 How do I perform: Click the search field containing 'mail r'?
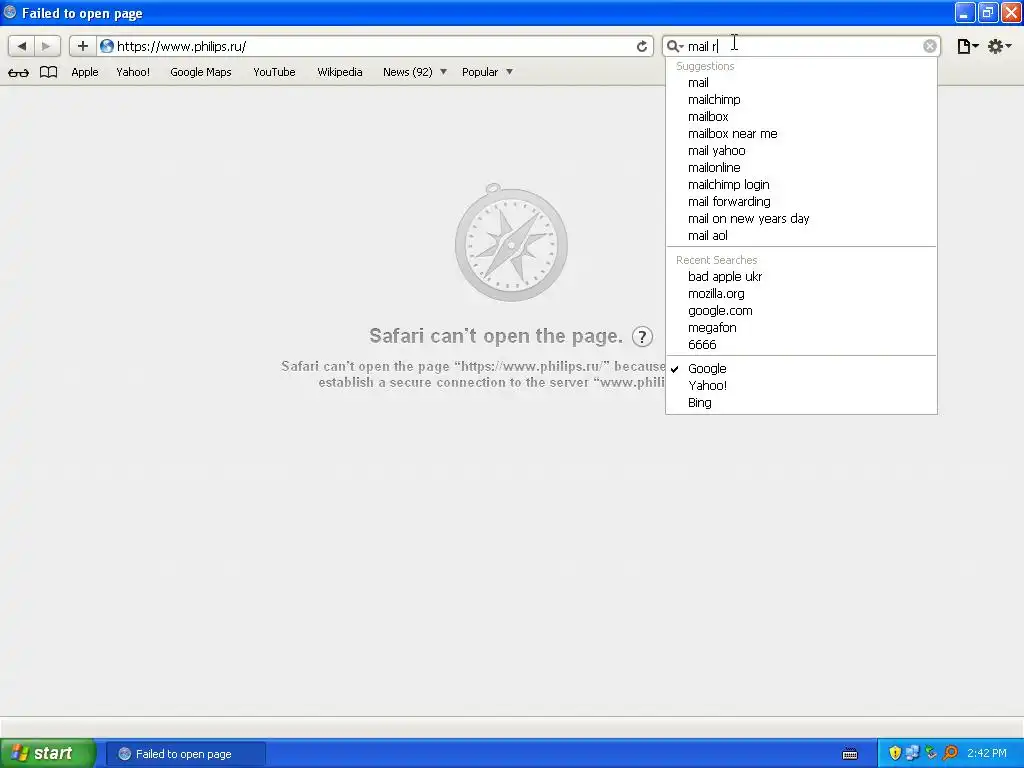[x=803, y=46]
